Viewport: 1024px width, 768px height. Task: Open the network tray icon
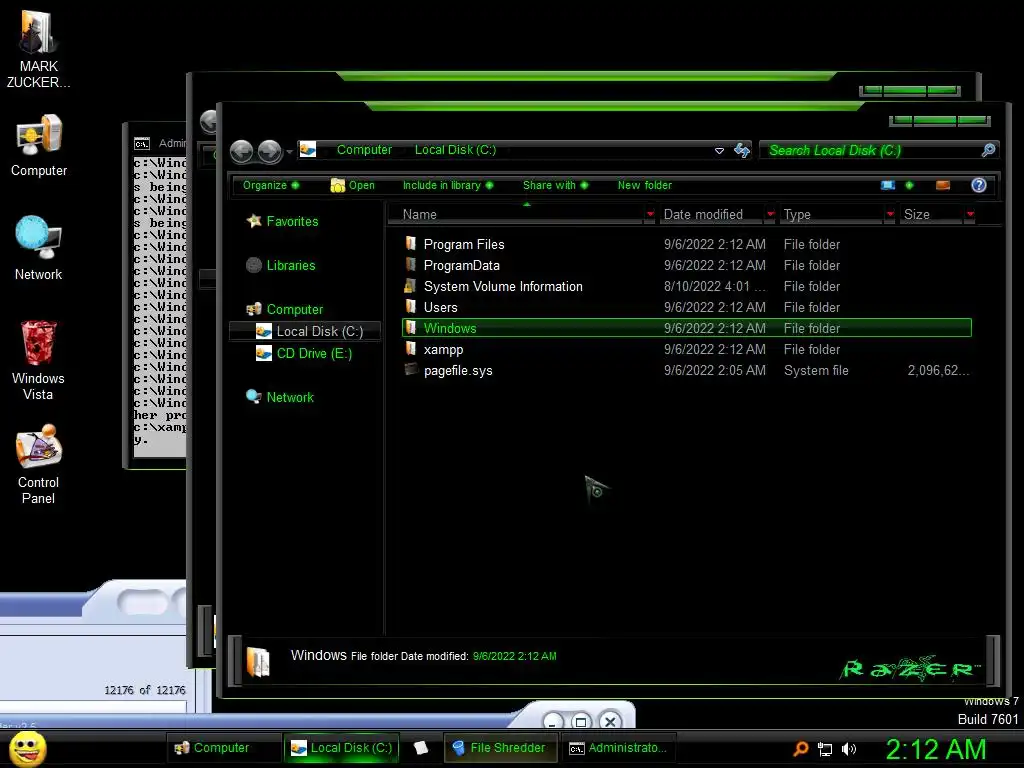(825, 749)
